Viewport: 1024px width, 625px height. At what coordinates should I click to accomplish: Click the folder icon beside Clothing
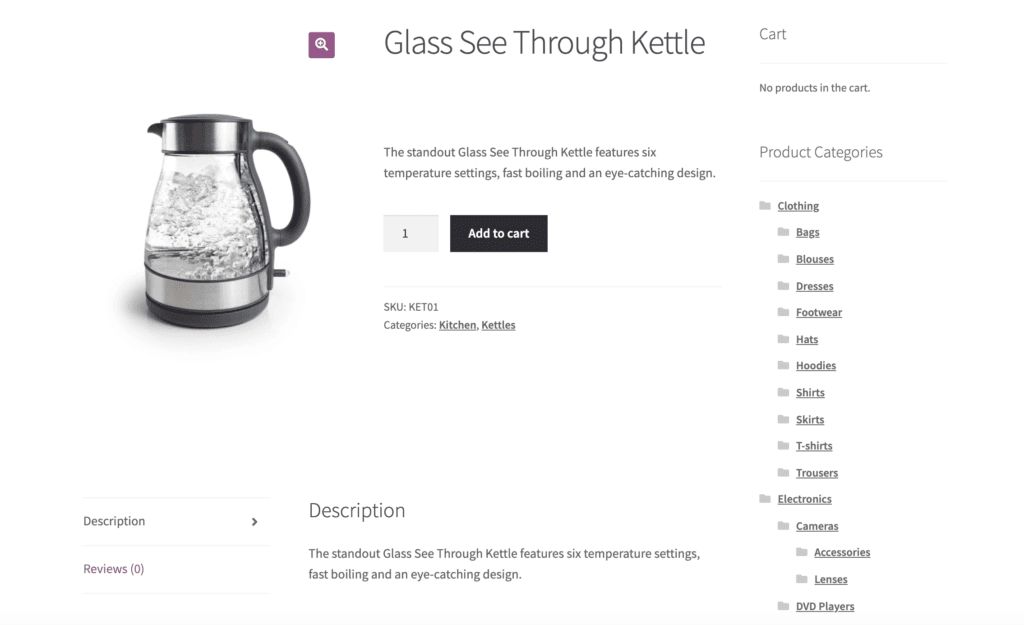(x=763, y=205)
